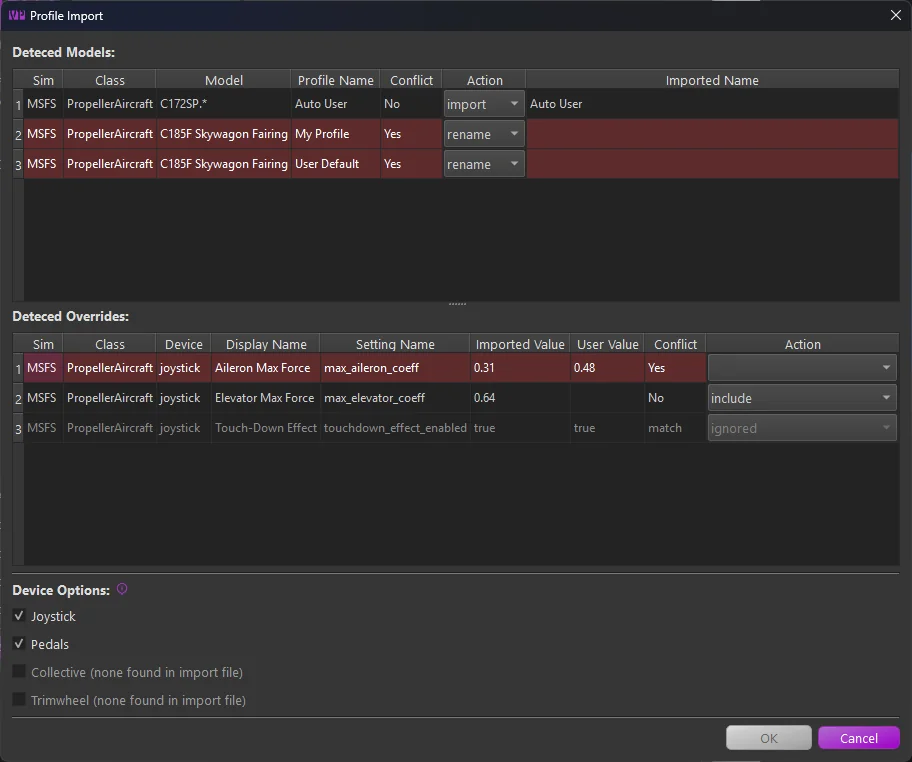Viewport: 912px width, 762px height.
Task: Click the Device Options info hint icon
Action: (x=122, y=589)
